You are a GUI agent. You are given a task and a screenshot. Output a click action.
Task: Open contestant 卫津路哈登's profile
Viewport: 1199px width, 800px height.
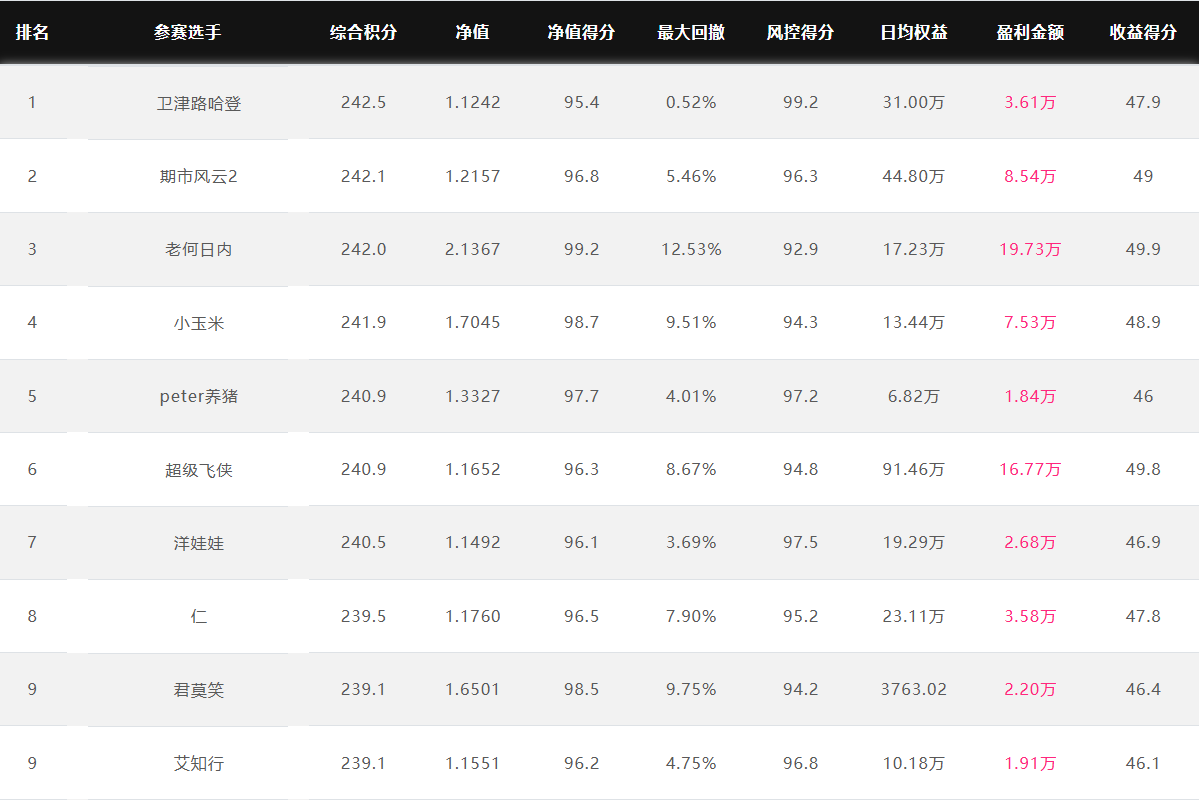click(199, 103)
